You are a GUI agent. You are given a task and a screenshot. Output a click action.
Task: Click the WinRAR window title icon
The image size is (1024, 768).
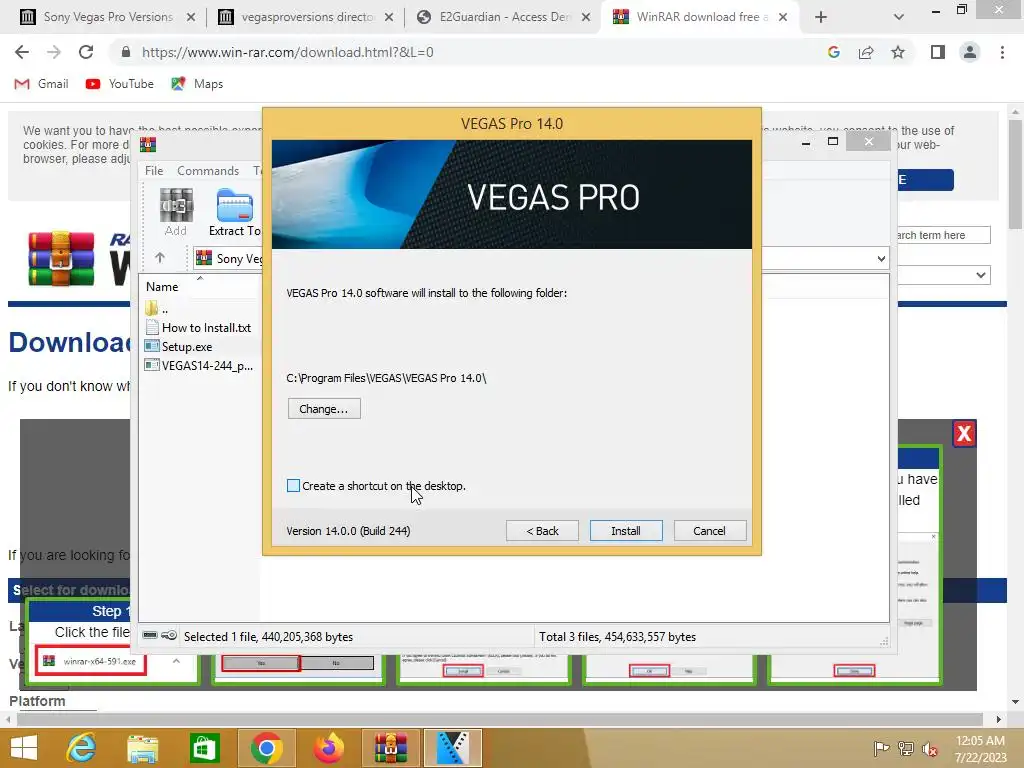[148, 144]
